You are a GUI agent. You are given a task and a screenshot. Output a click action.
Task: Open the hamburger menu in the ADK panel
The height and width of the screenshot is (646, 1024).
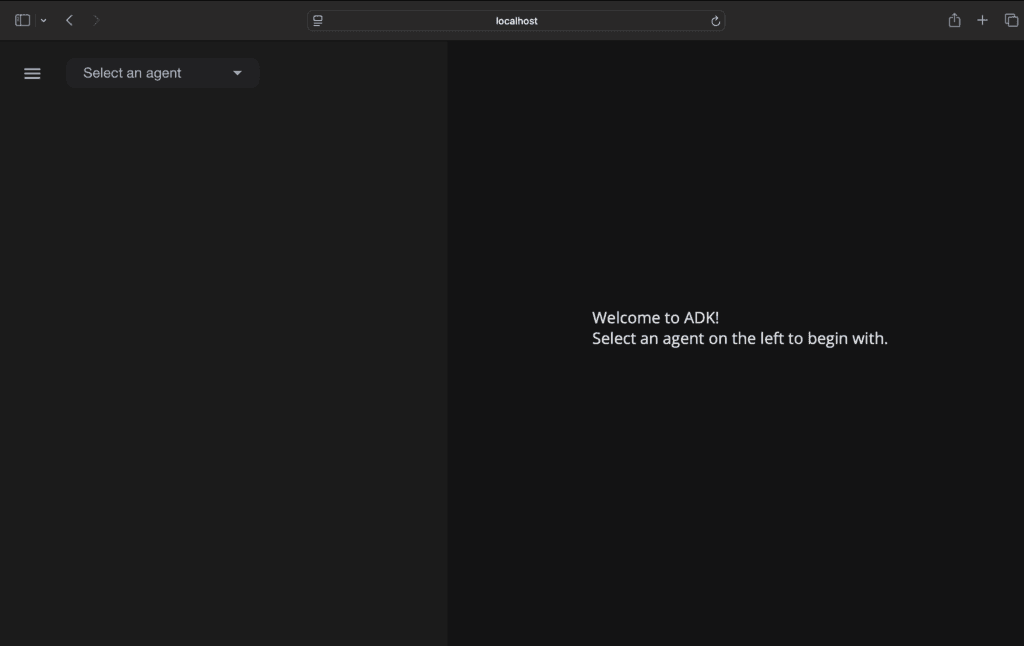[x=32, y=73]
